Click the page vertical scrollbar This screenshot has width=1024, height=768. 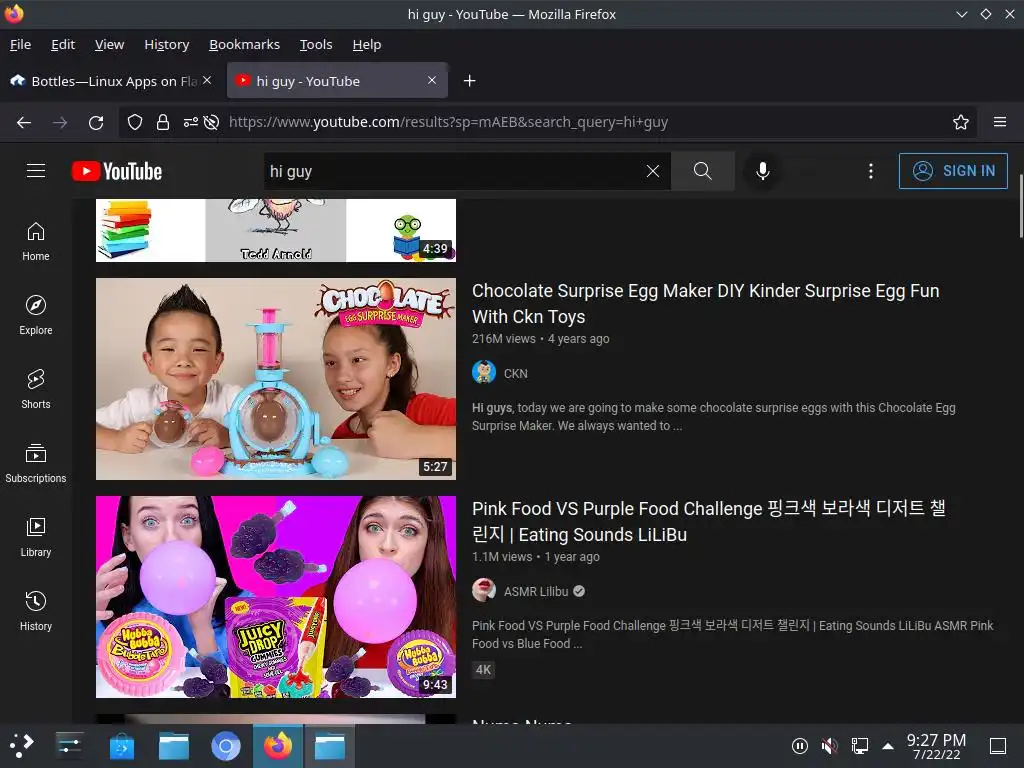coord(1021,208)
